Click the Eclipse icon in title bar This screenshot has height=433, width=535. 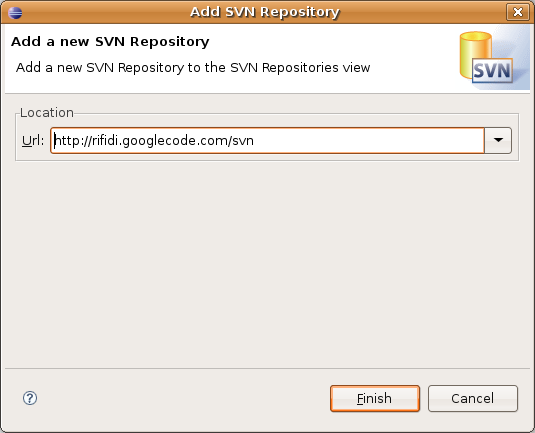(15, 13)
